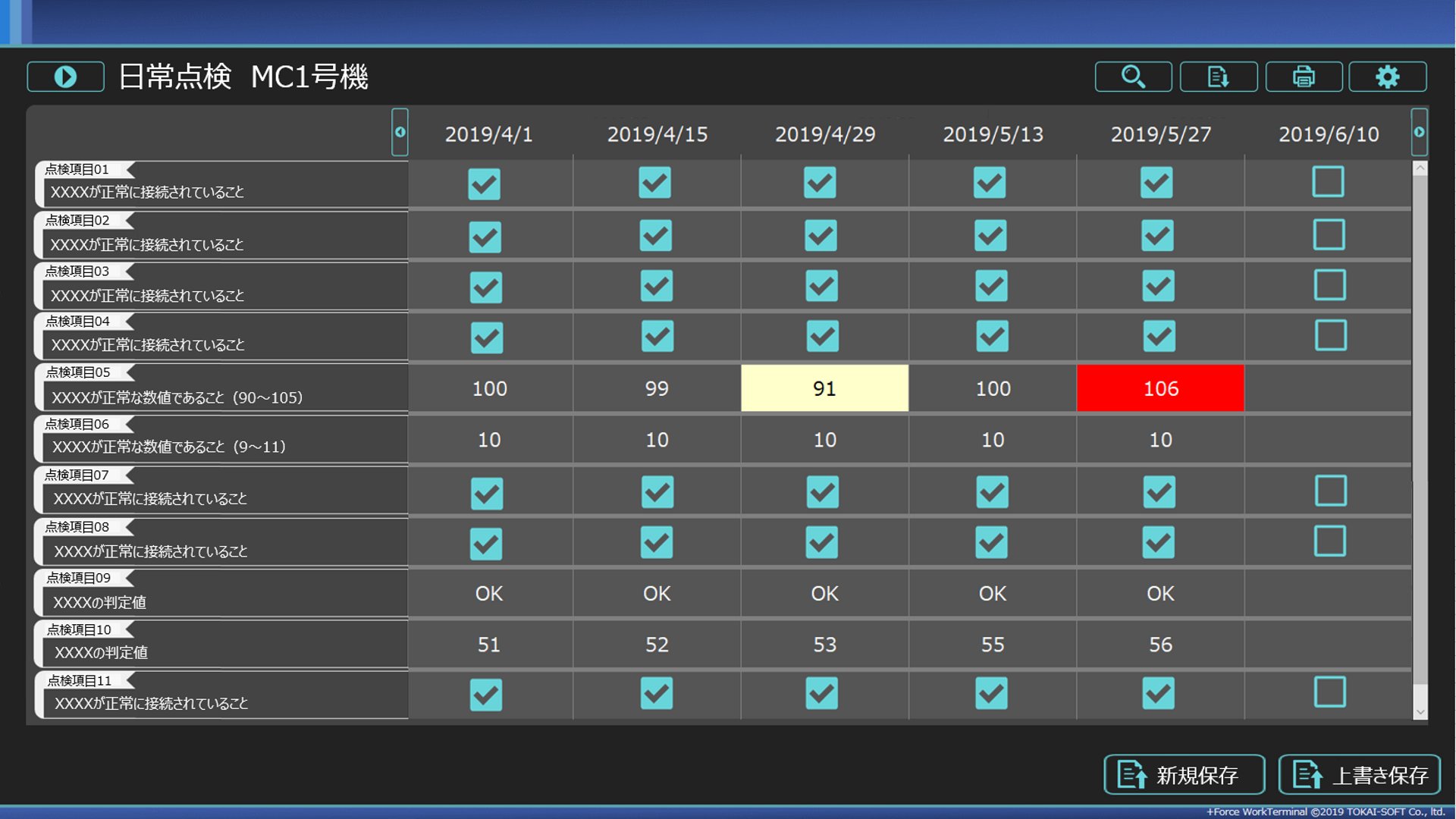Click the icon on 上書き保存 button

click(1307, 775)
